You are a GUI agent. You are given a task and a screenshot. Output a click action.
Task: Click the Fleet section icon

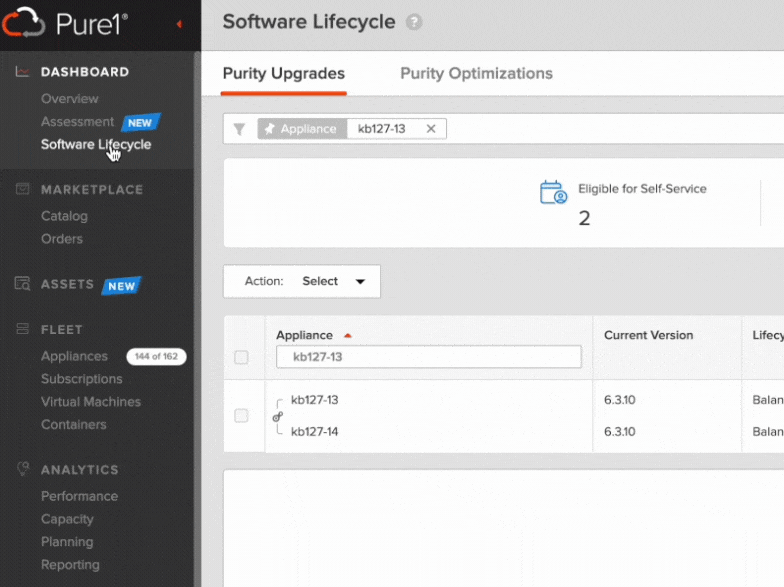click(x=22, y=329)
